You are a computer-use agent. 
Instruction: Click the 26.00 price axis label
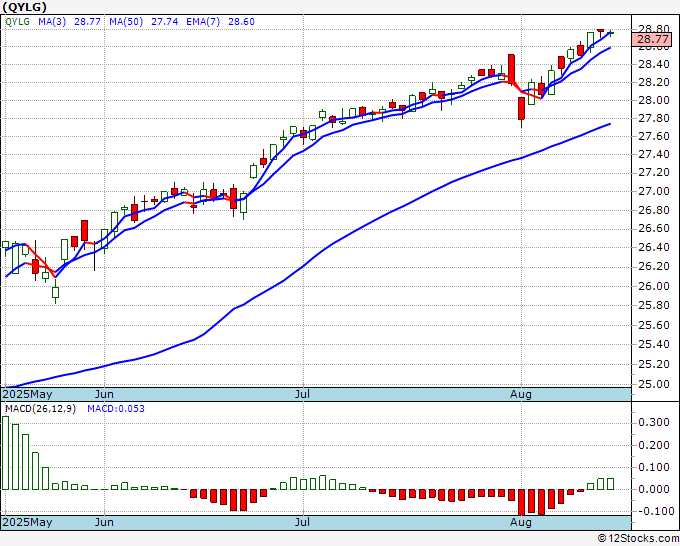tap(654, 286)
